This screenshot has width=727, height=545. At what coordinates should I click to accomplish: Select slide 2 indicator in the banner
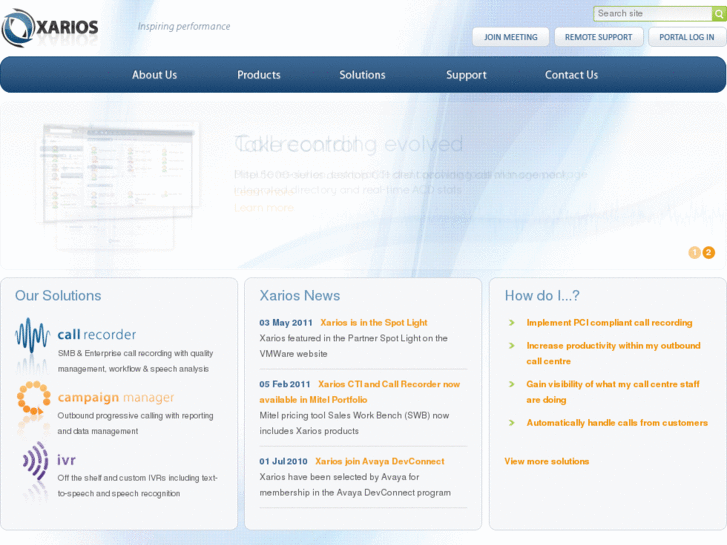[708, 252]
